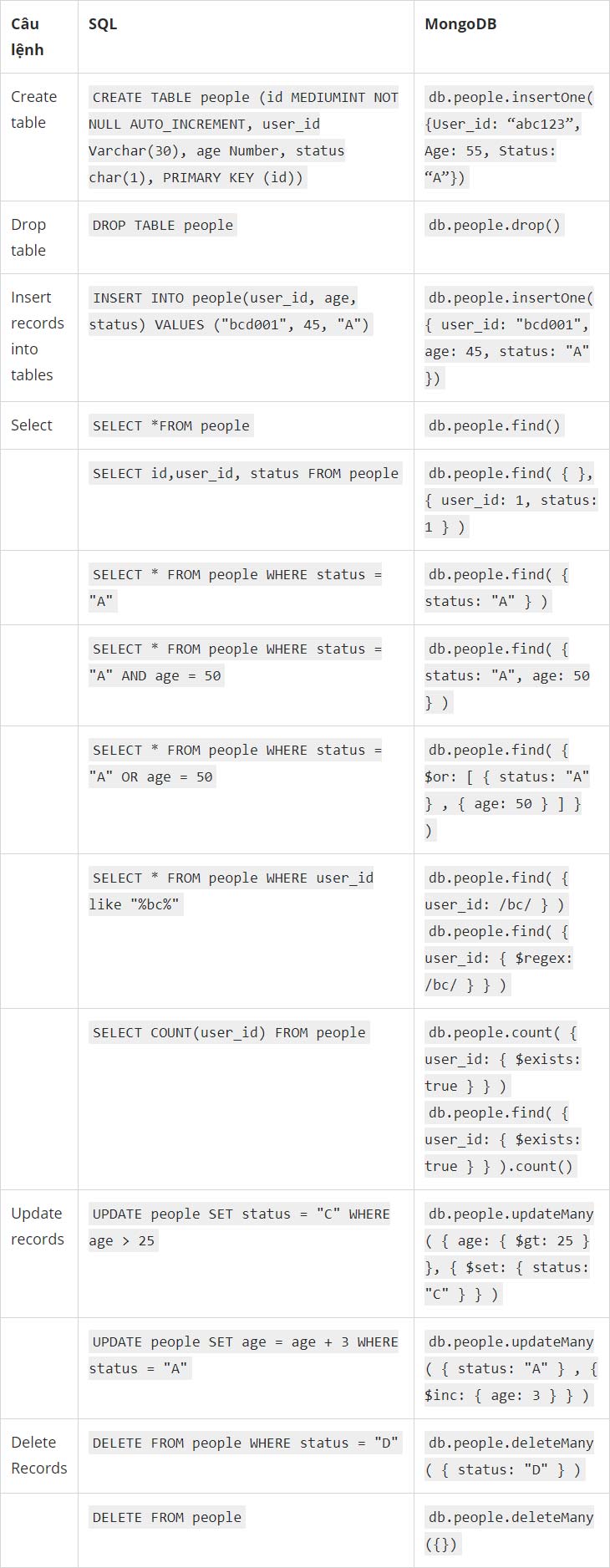
Task: Click the $inc age updateMany snippet
Action: point(511,1368)
